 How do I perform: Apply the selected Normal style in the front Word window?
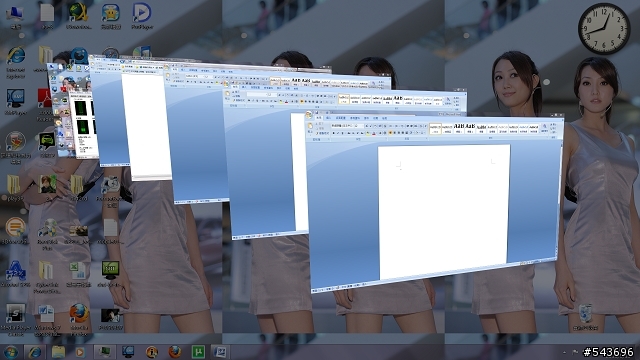coord(435,129)
